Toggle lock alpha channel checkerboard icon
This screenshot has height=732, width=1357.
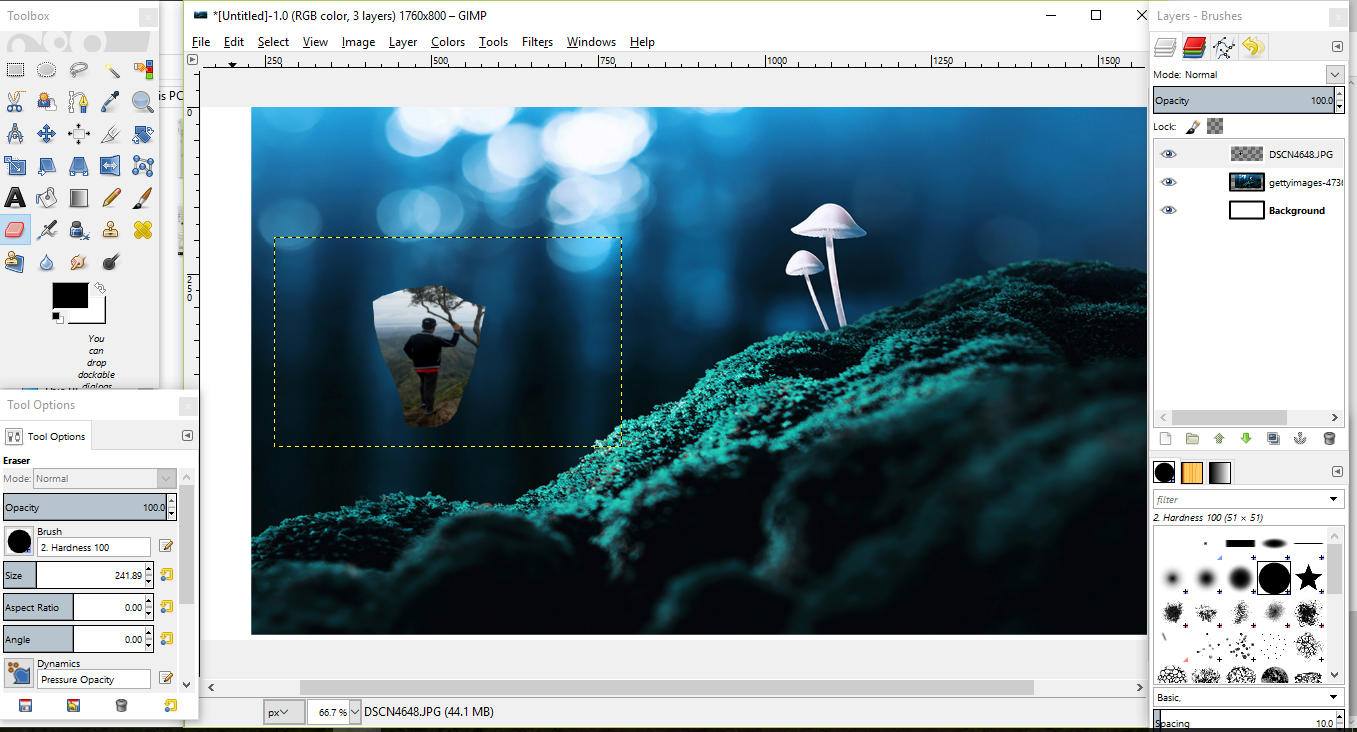[1215, 127]
